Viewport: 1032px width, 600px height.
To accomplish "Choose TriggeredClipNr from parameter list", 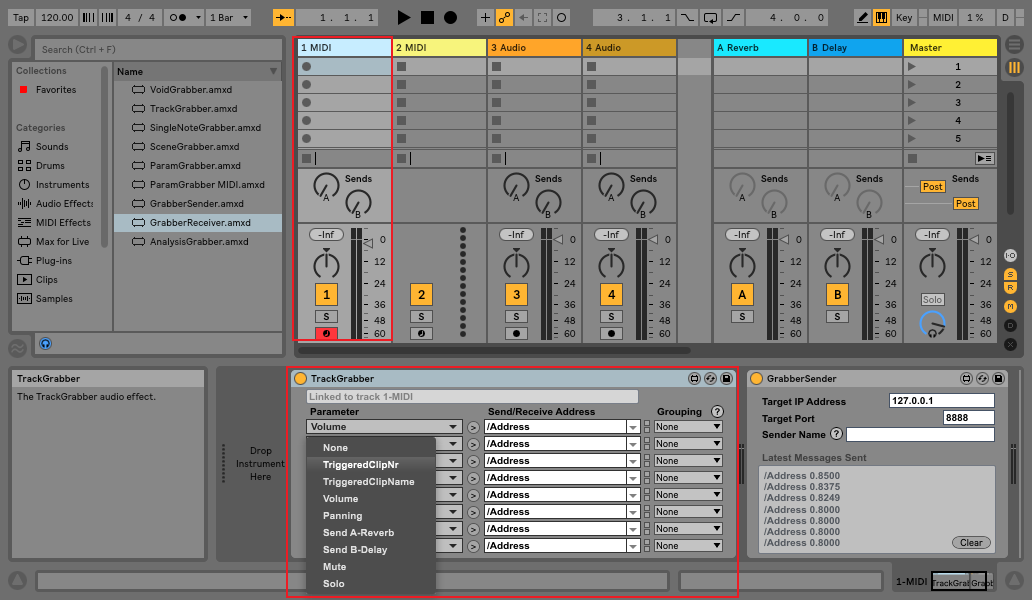I will 361,464.
